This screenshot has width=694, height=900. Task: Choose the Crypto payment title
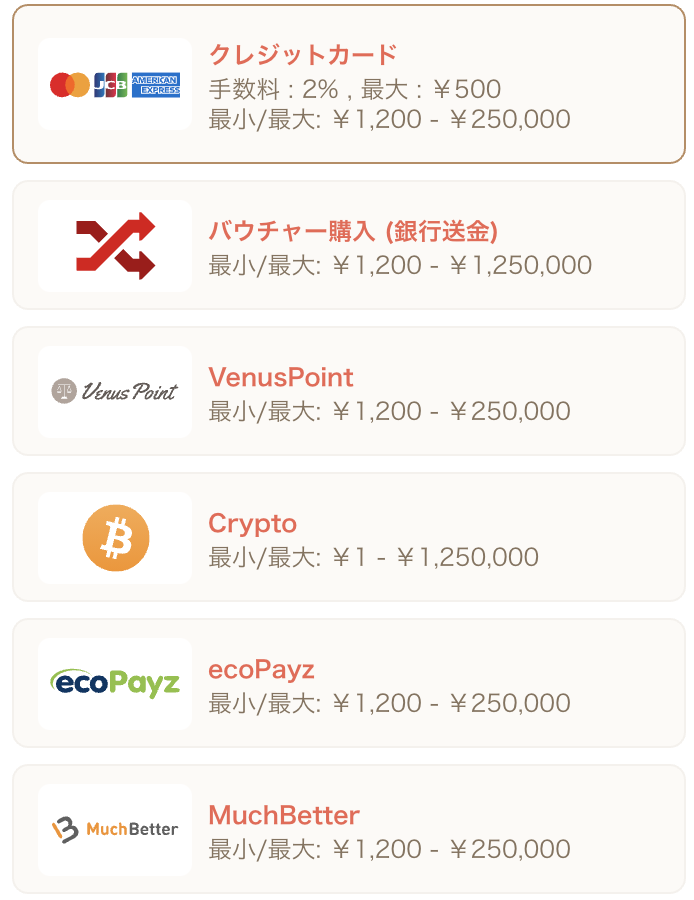point(253,524)
